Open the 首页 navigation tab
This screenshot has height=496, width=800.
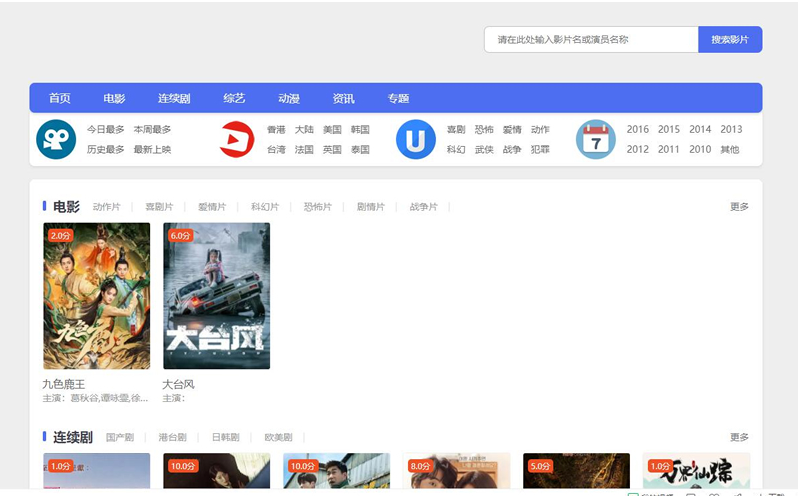click(60, 98)
